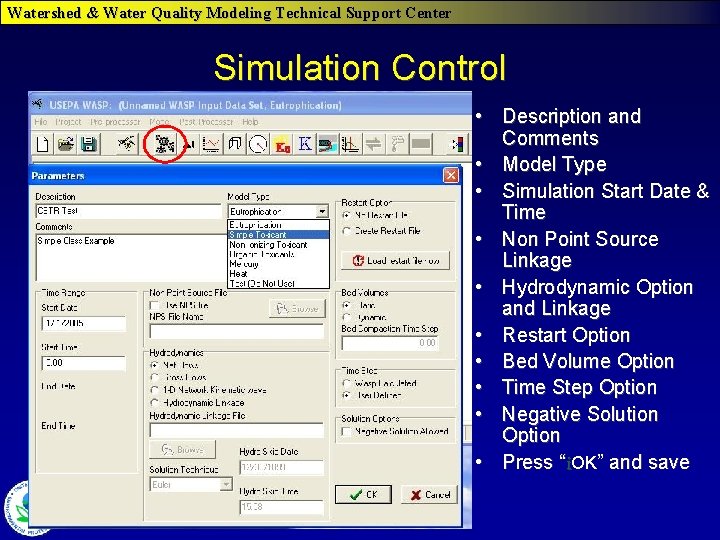The height and width of the screenshot is (540, 720).
Task: Click the Open folder toolbar icon
Action: pyautogui.click(x=66, y=145)
